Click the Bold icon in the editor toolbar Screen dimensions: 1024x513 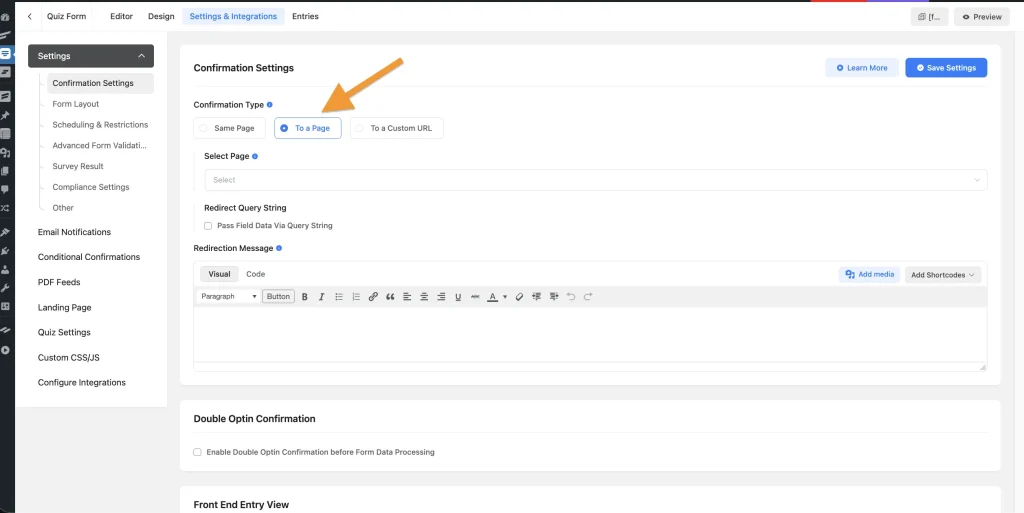tap(304, 297)
